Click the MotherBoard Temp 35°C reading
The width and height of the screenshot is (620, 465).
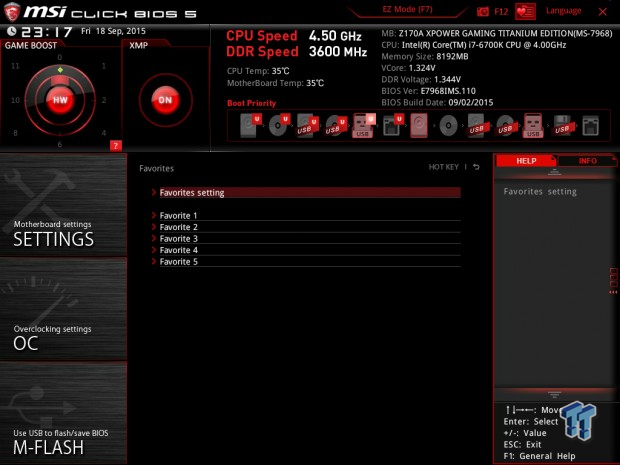click(x=275, y=83)
